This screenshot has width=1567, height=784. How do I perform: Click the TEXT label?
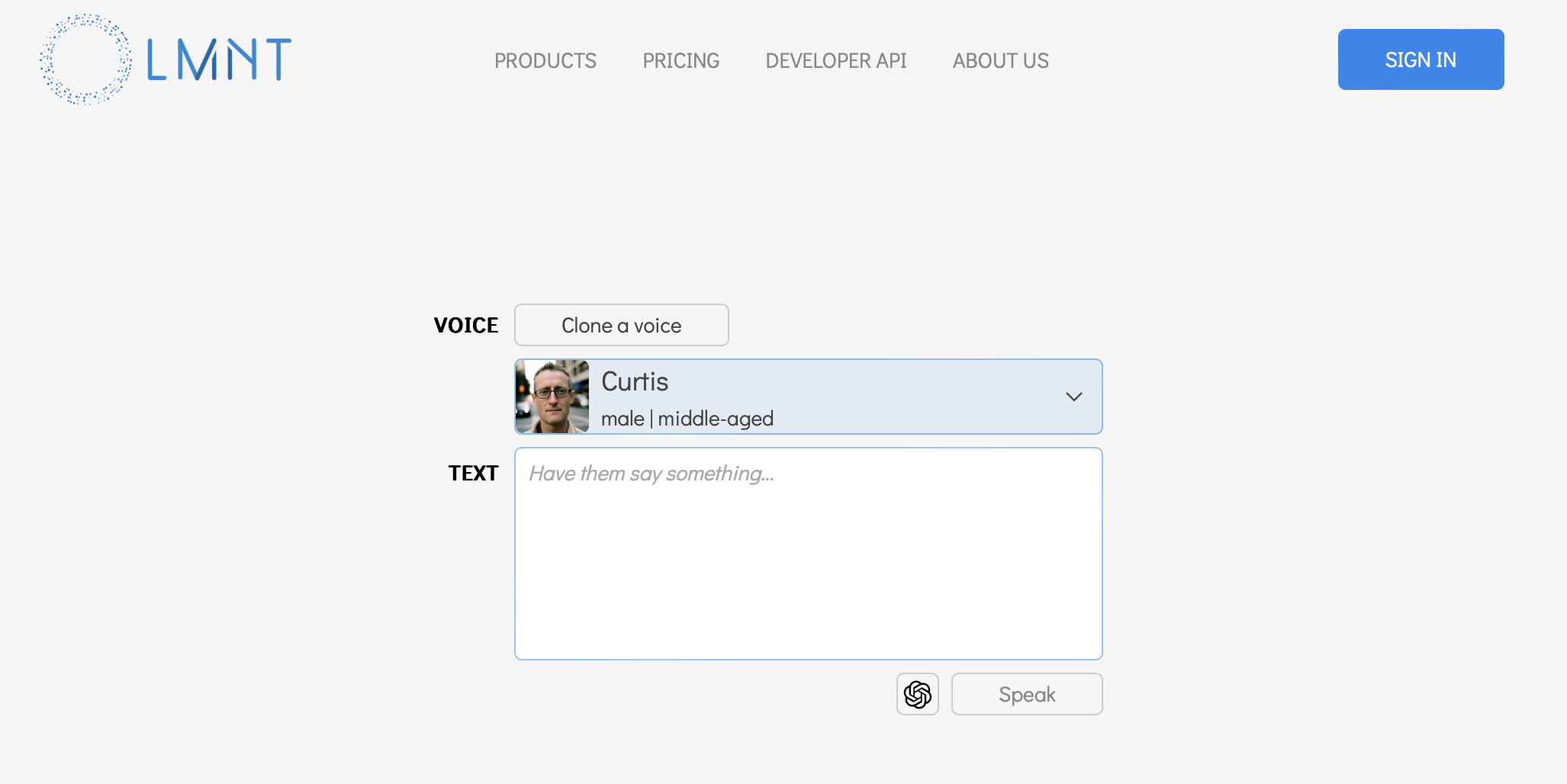pos(473,474)
